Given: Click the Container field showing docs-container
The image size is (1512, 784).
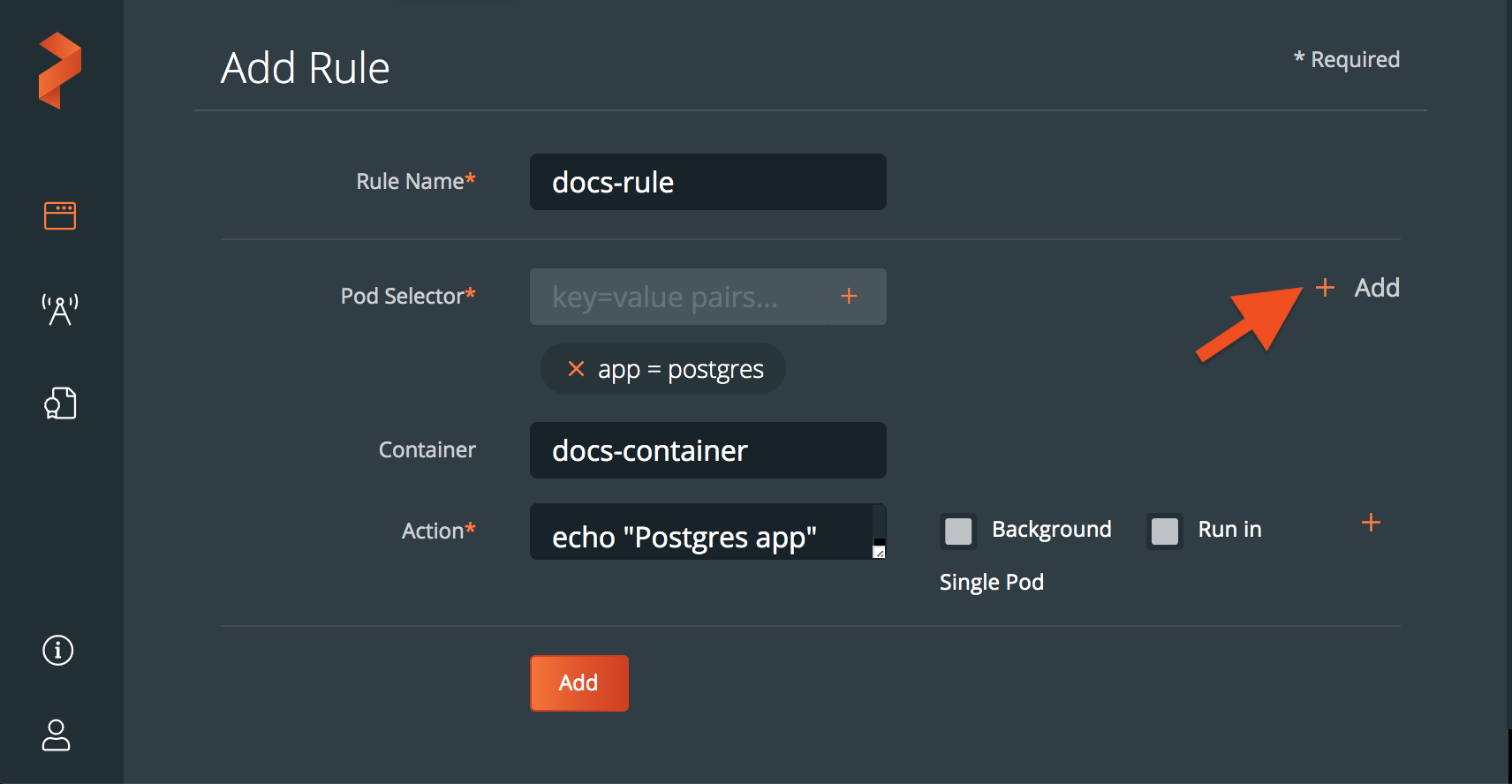Looking at the screenshot, I should click(x=707, y=451).
